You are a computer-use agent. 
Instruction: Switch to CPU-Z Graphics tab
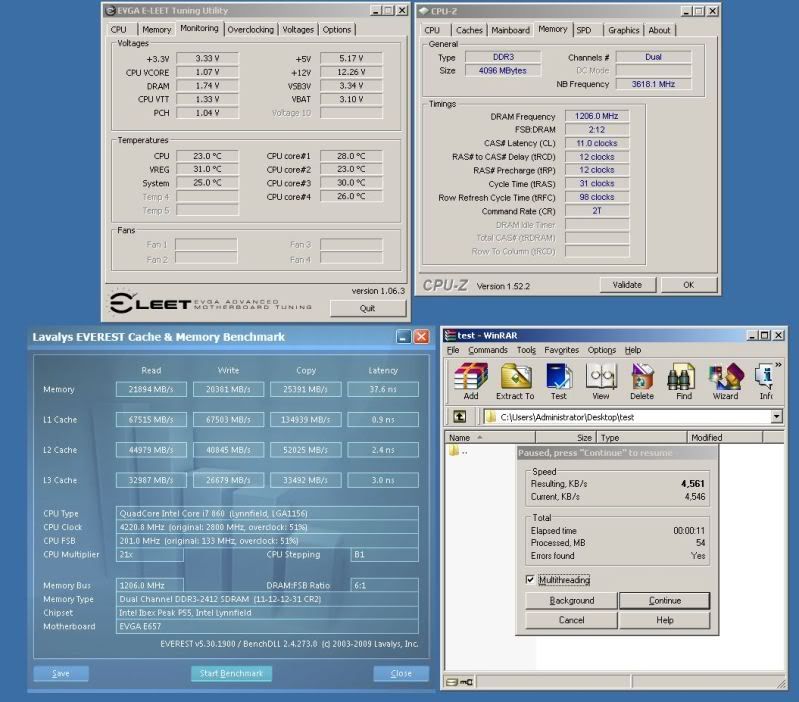click(624, 31)
